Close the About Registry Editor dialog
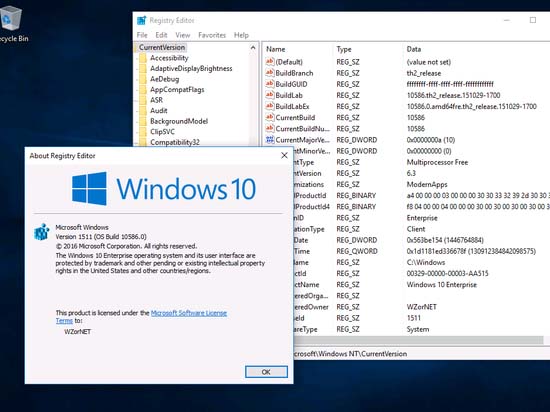 (284, 155)
